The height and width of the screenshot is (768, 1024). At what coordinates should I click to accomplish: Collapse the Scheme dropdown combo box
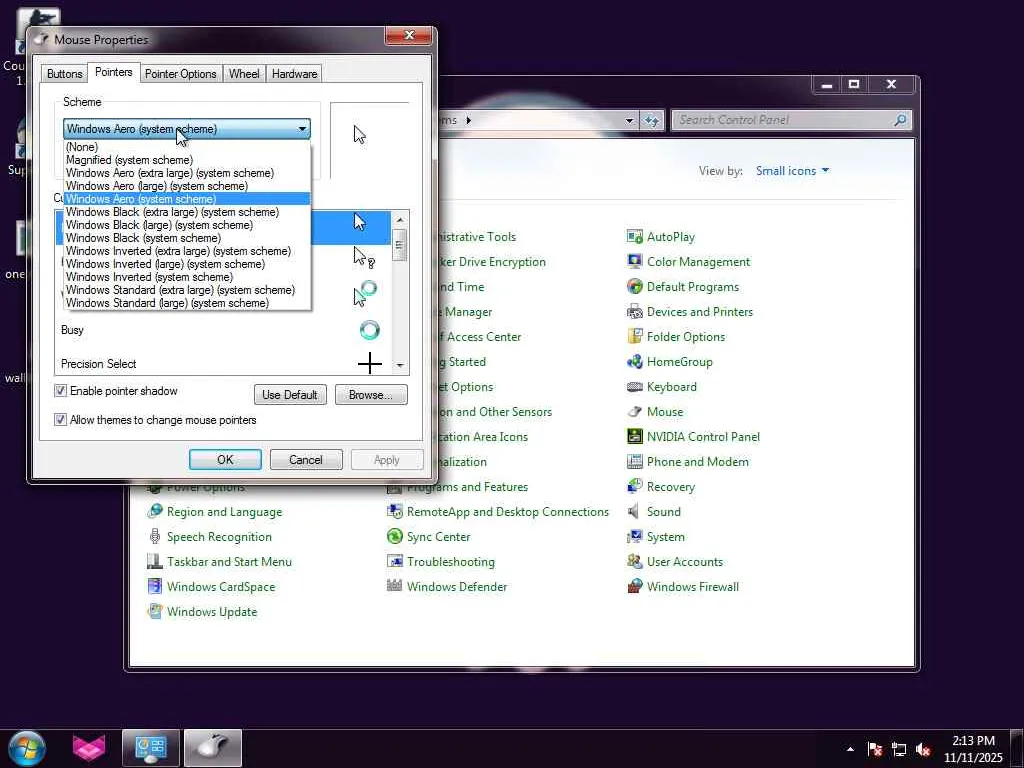point(187,129)
